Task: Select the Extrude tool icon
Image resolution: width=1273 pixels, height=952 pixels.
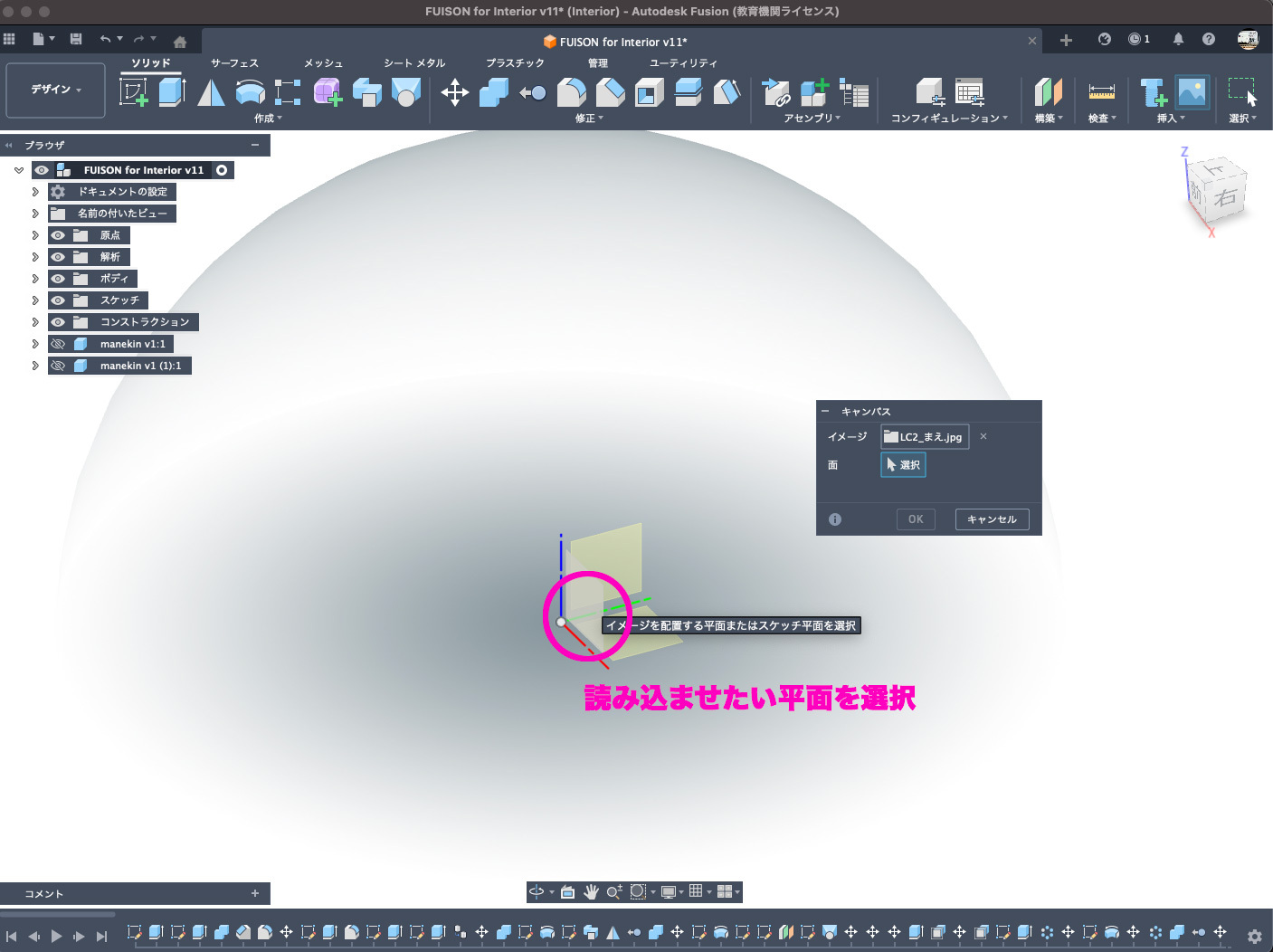Action: (172, 91)
